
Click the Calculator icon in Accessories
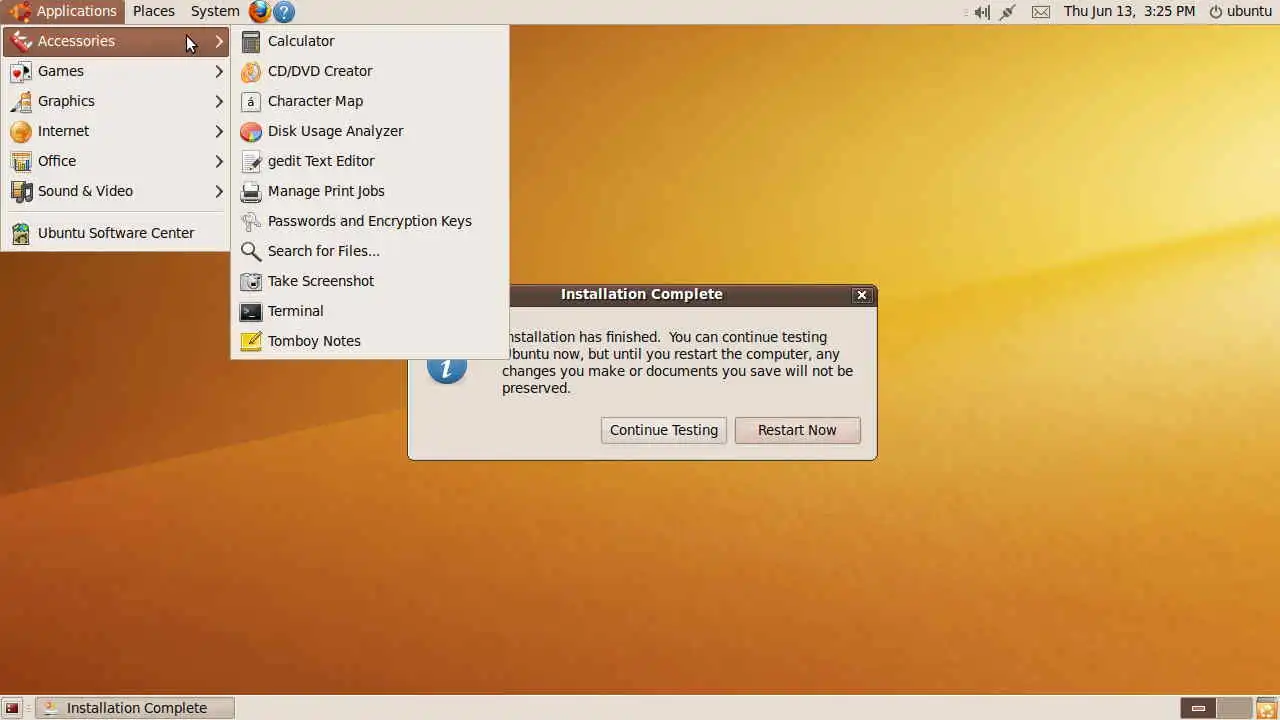[x=251, y=41]
